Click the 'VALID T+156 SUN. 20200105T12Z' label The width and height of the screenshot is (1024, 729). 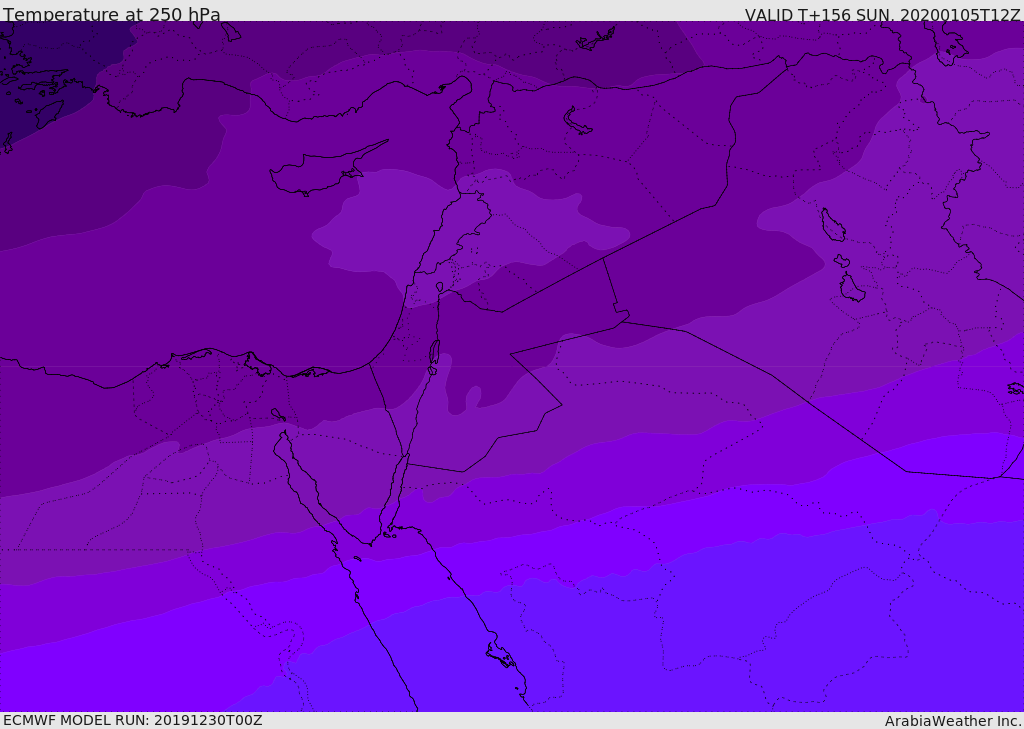(x=882, y=15)
